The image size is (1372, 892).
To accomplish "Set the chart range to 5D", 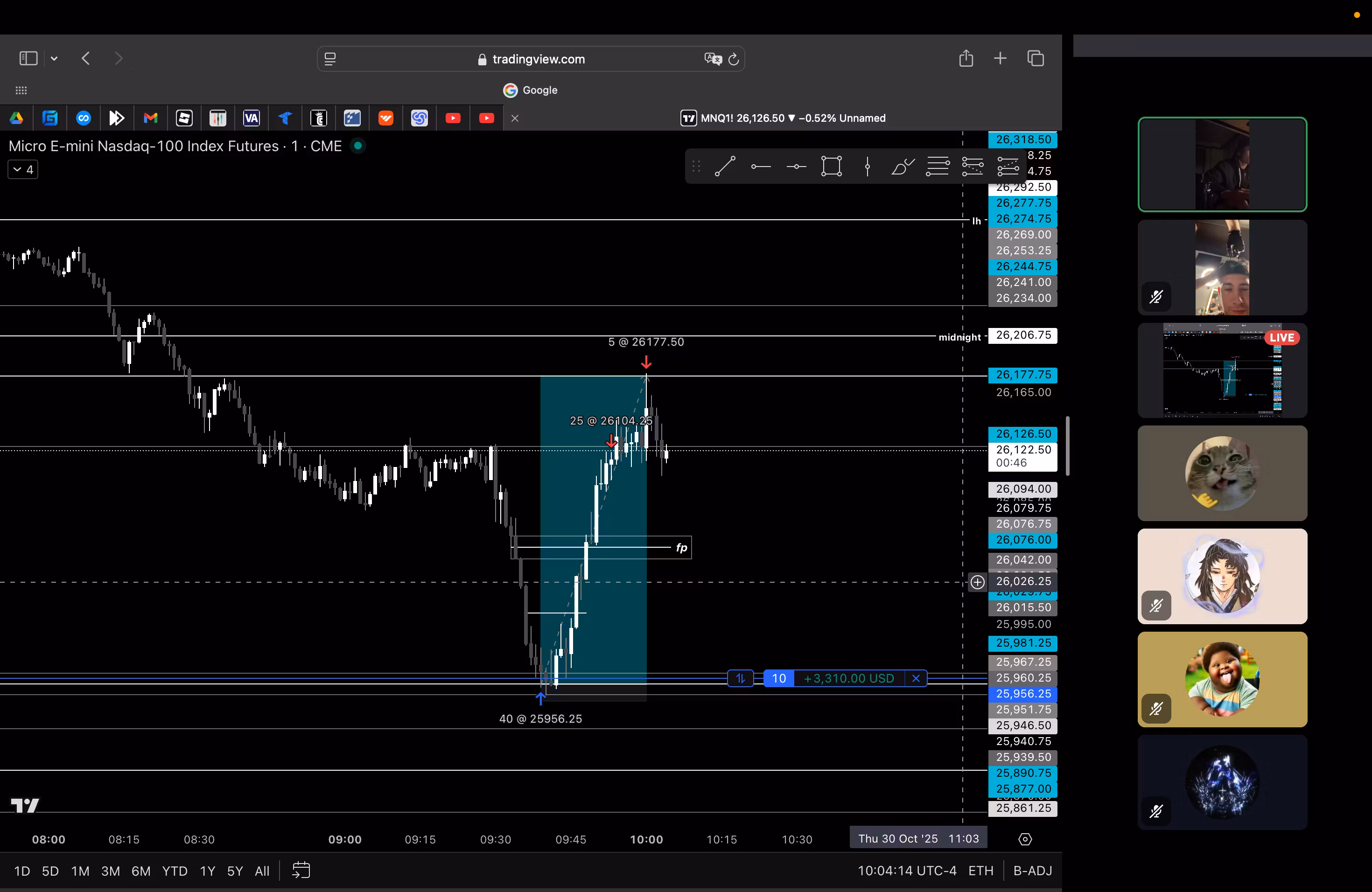I will [x=50, y=871].
